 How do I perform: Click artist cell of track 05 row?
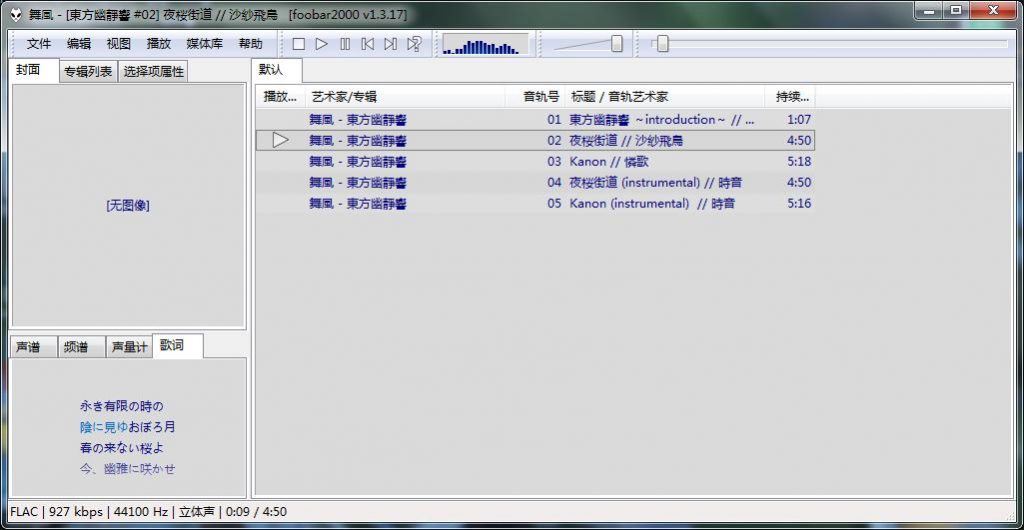pyautogui.click(x=358, y=203)
